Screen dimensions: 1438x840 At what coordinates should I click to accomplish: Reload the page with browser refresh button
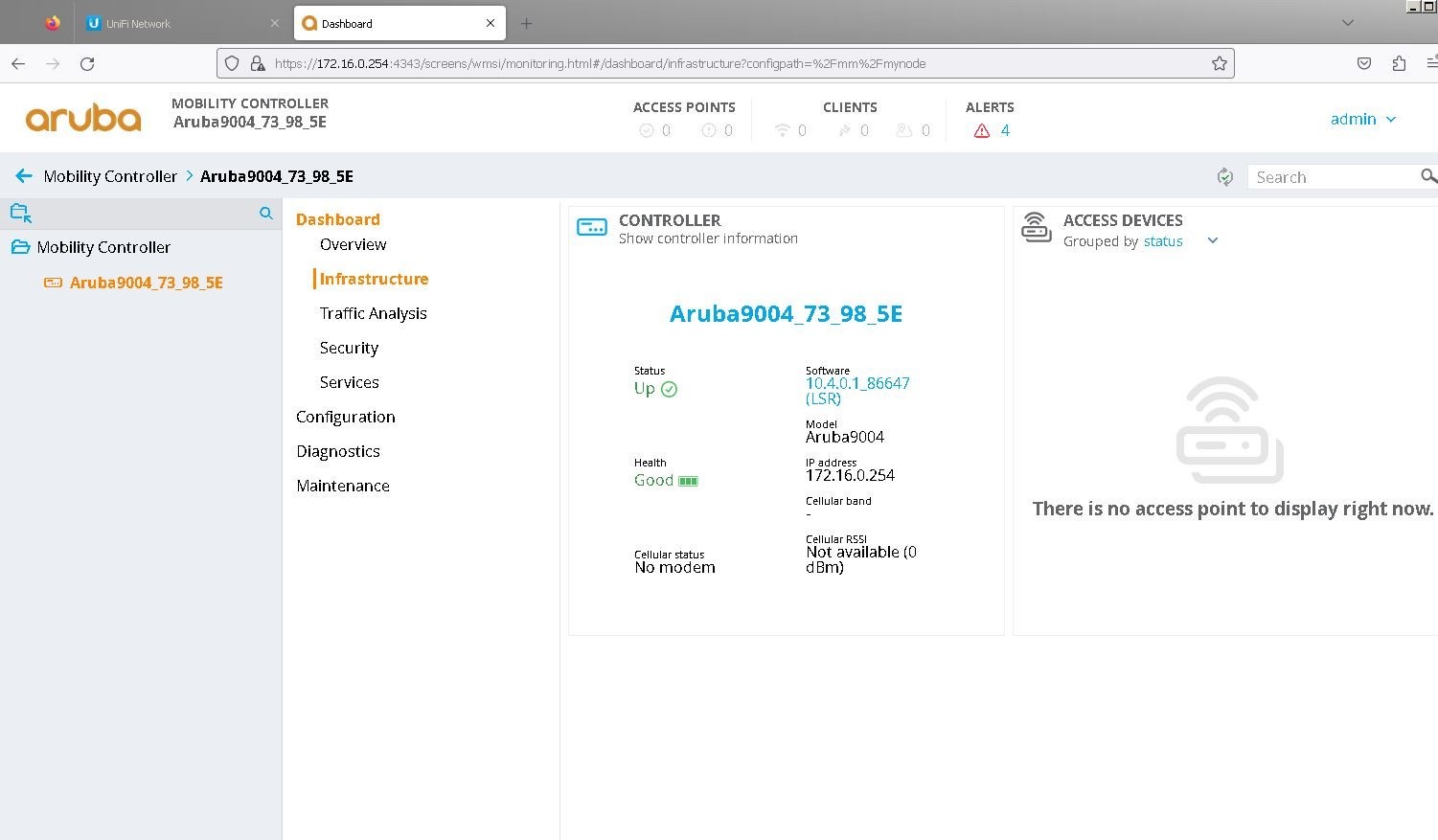coord(87,63)
